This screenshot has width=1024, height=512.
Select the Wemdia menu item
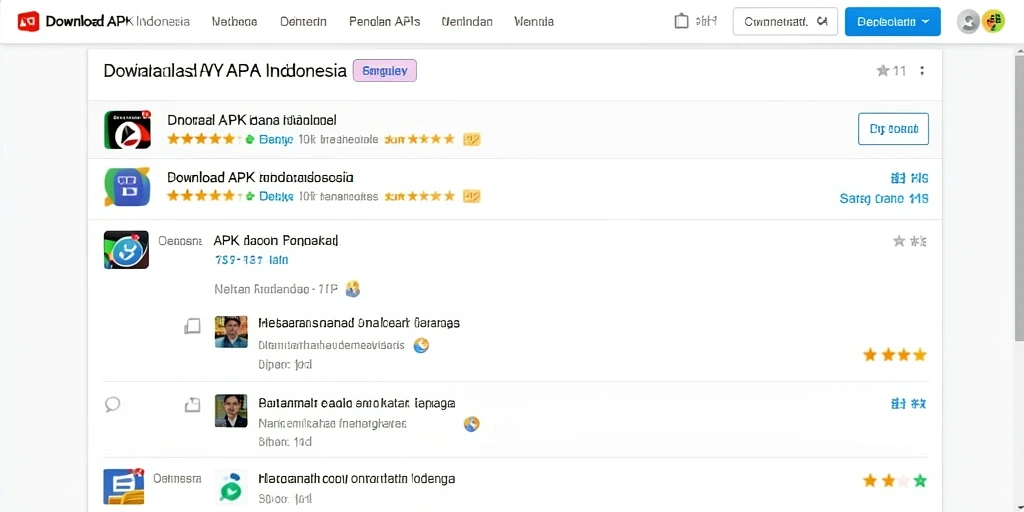pyautogui.click(x=534, y=22)
